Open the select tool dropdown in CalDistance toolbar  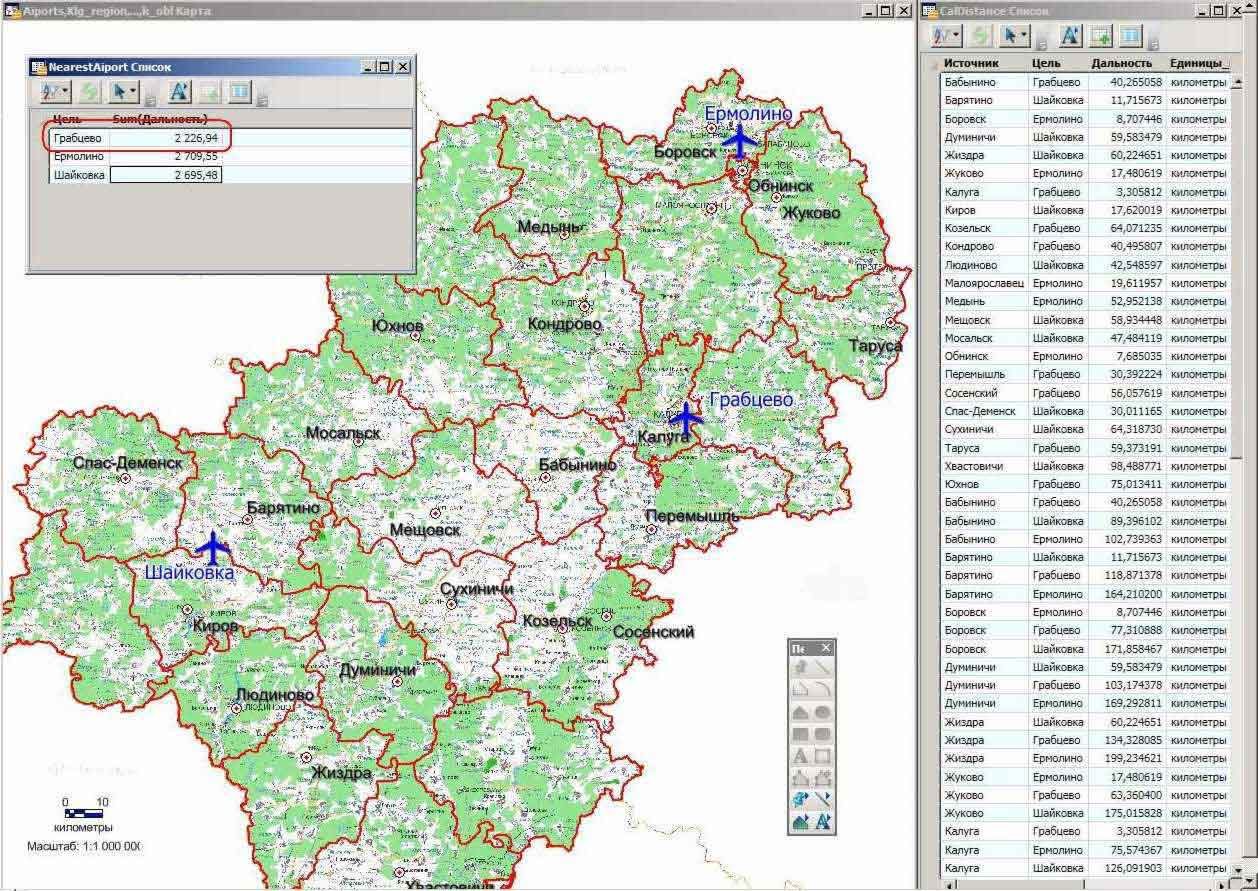click(1016, 36)
